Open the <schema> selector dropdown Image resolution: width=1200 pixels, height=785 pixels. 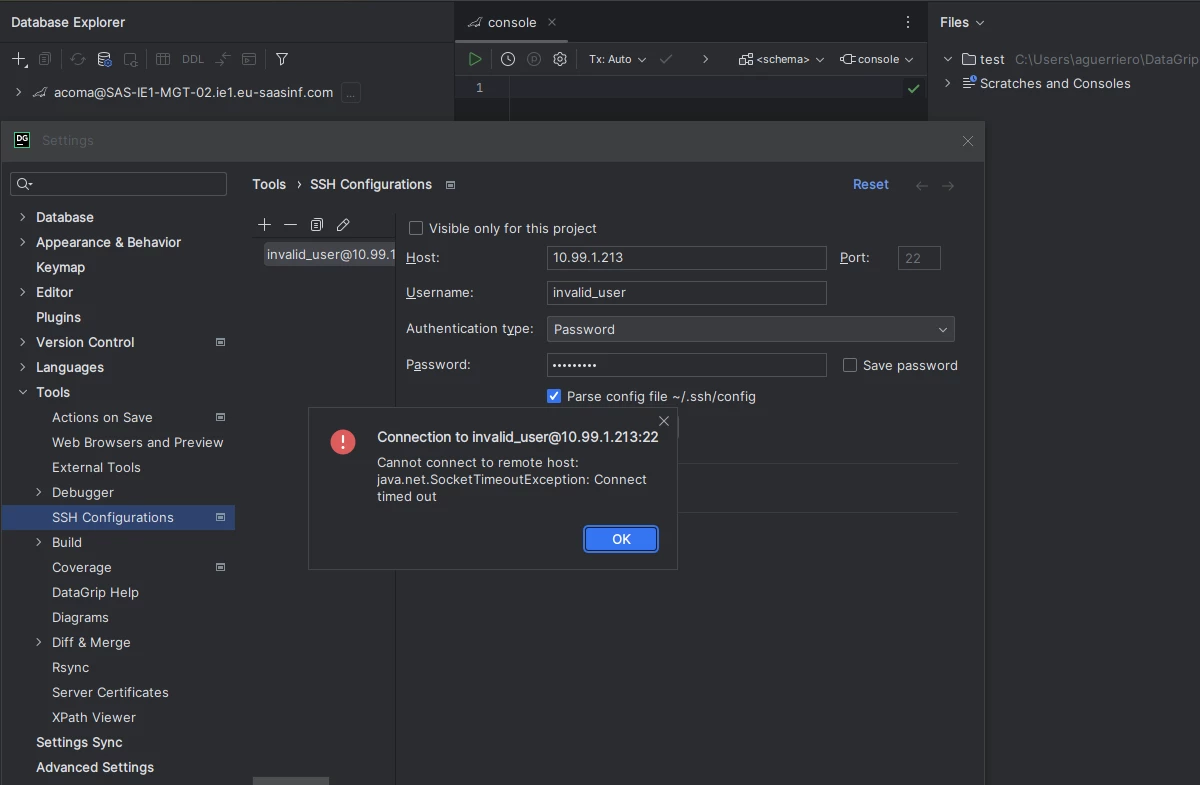(x=782, y=59)
